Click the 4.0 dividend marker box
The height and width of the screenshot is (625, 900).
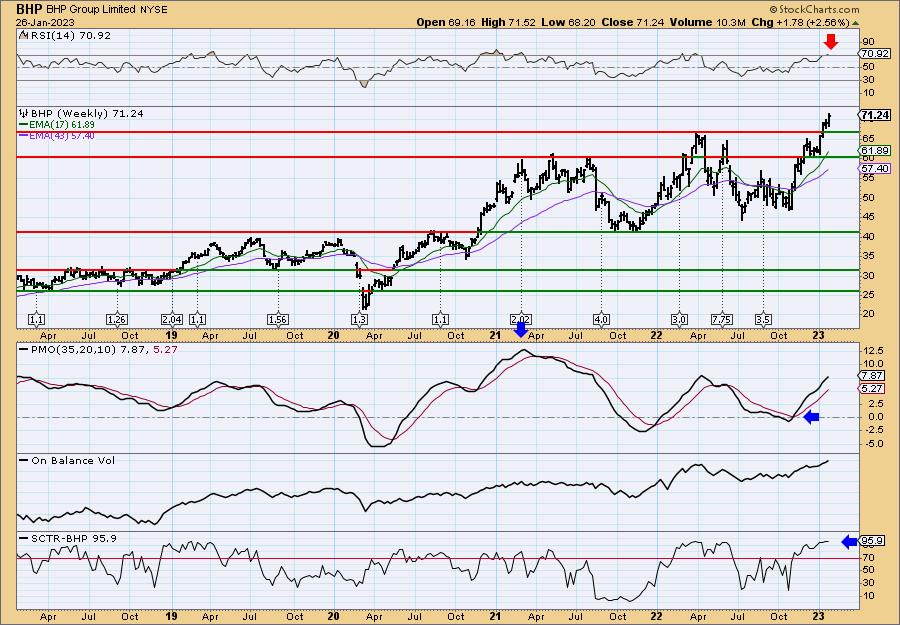pos(602,319)
